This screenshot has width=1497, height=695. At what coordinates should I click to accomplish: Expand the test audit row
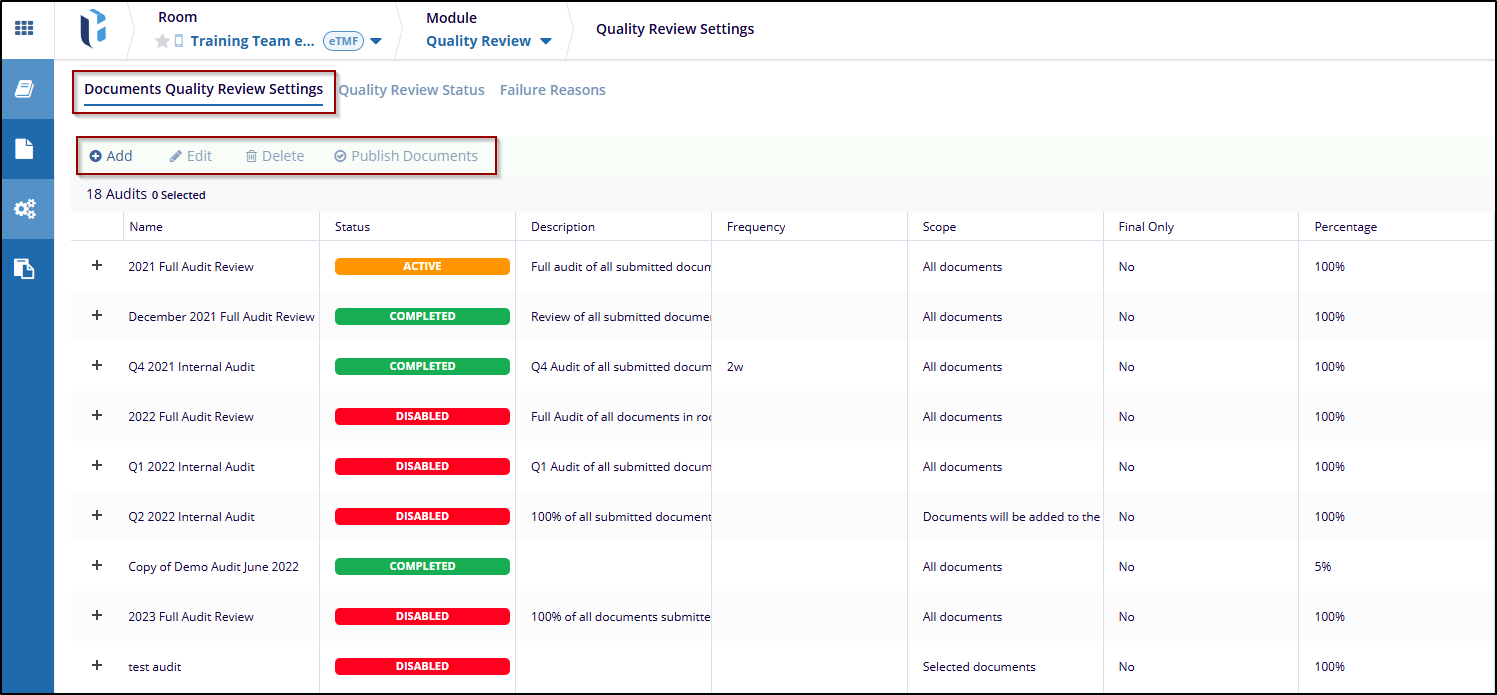pos(97,666)
